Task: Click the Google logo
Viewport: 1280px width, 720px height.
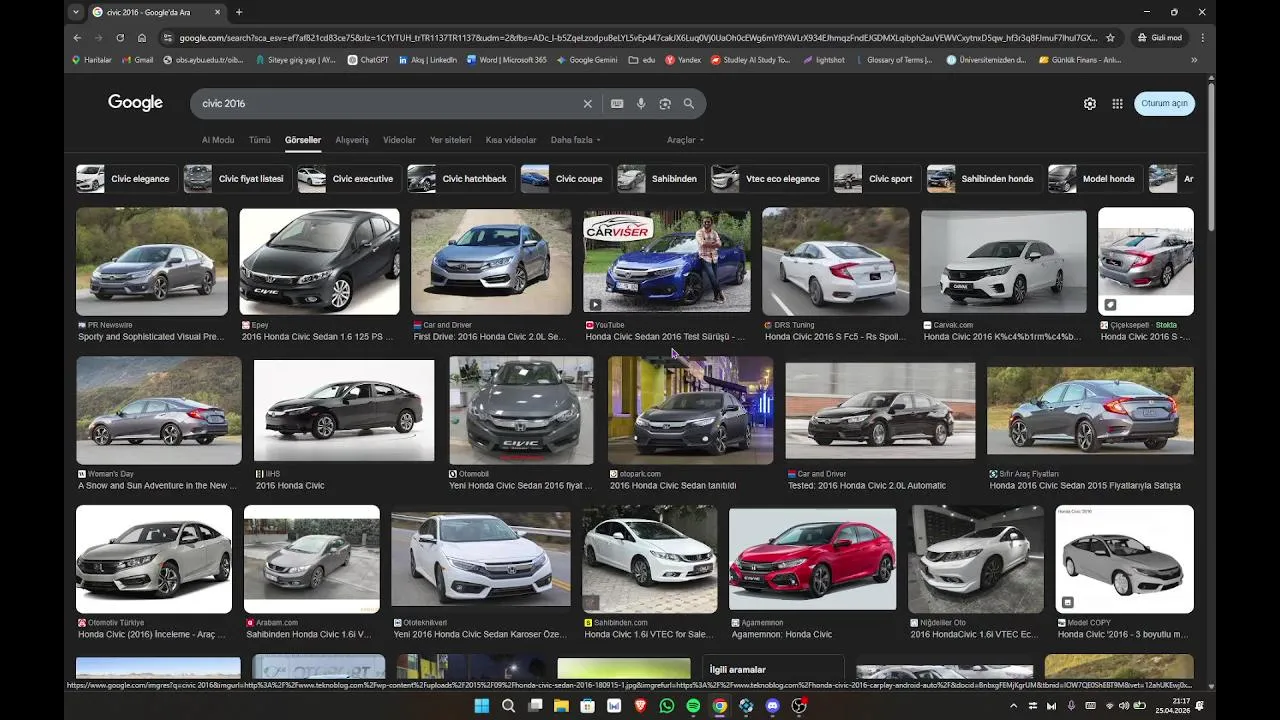Action: click(135, 103)
